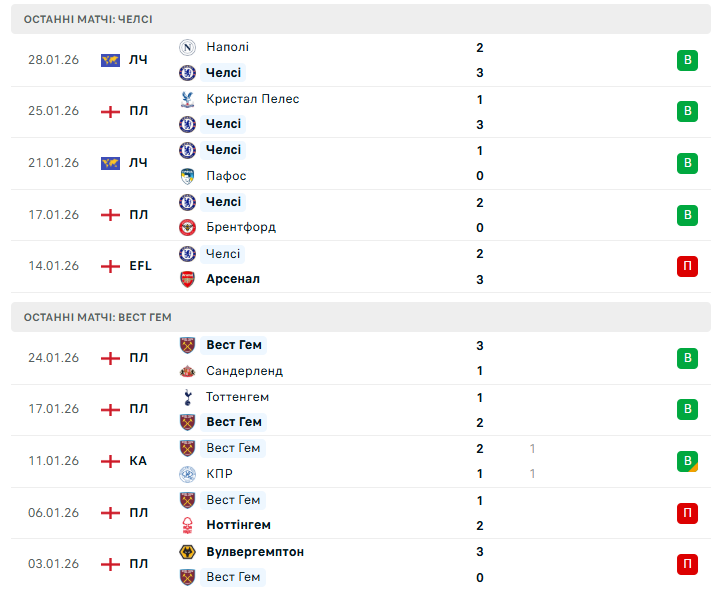Click the green win badge for Napoli–Chelsea
Image resolution: width=719 pixels, height=596 pixels.
point(687,60)
